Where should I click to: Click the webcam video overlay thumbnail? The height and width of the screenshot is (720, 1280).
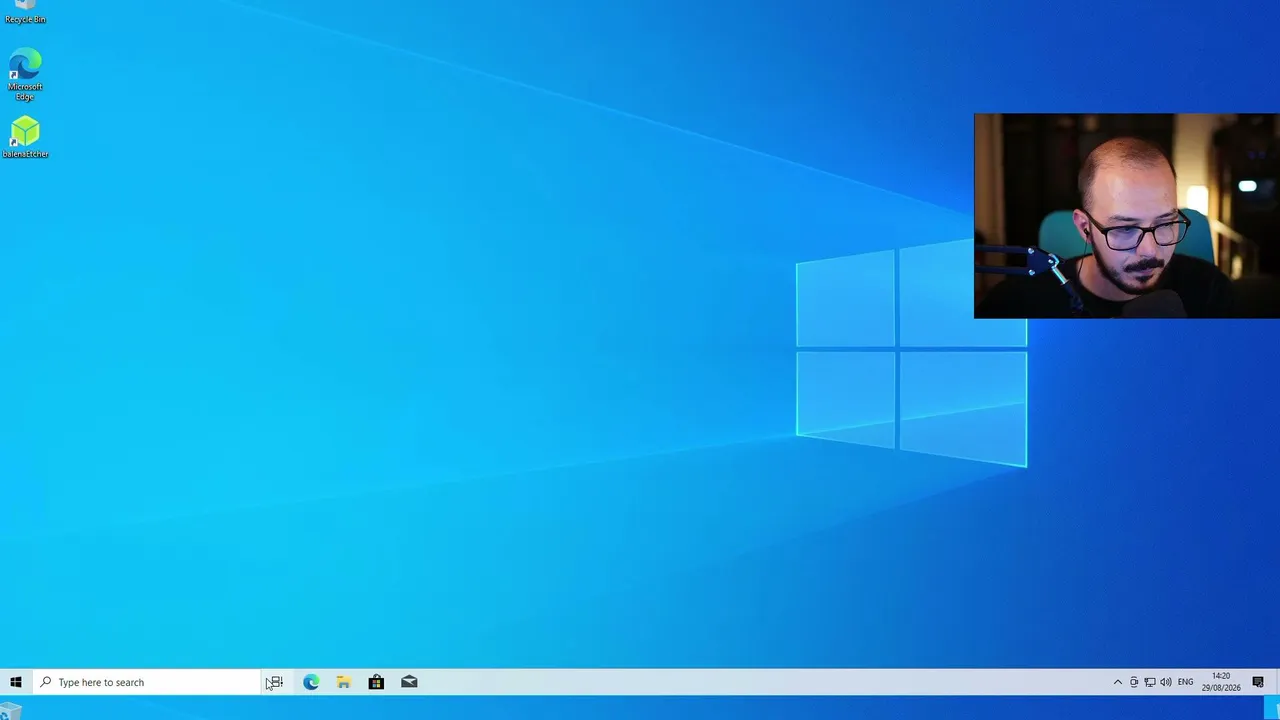1127,216
